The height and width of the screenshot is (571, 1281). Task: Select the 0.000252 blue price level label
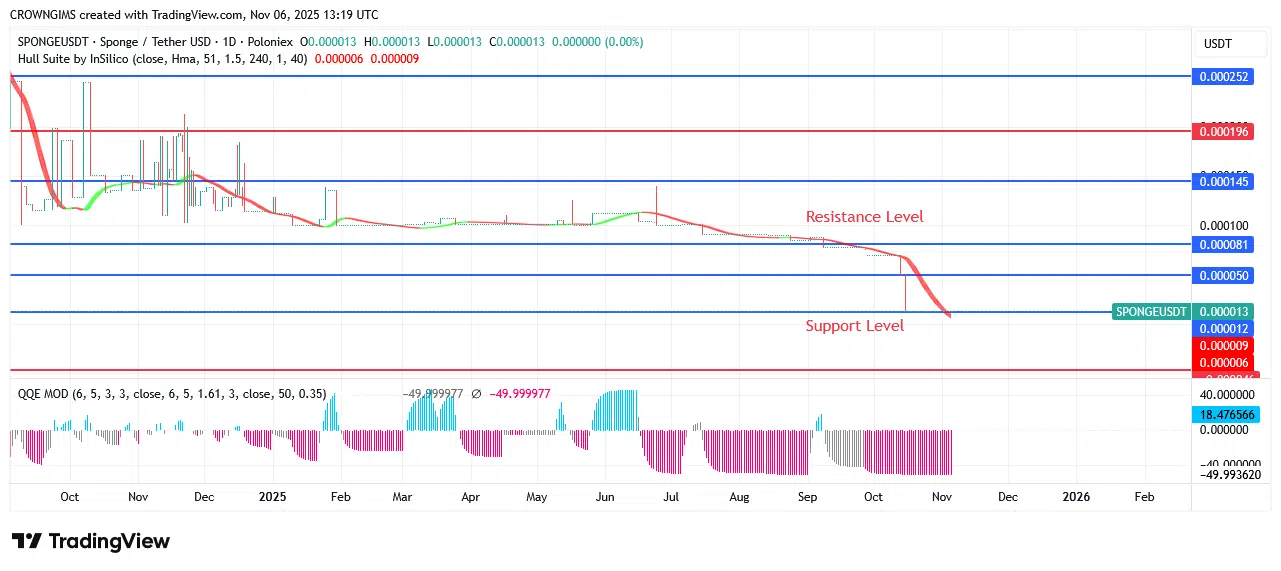[x=1225, y=77]
